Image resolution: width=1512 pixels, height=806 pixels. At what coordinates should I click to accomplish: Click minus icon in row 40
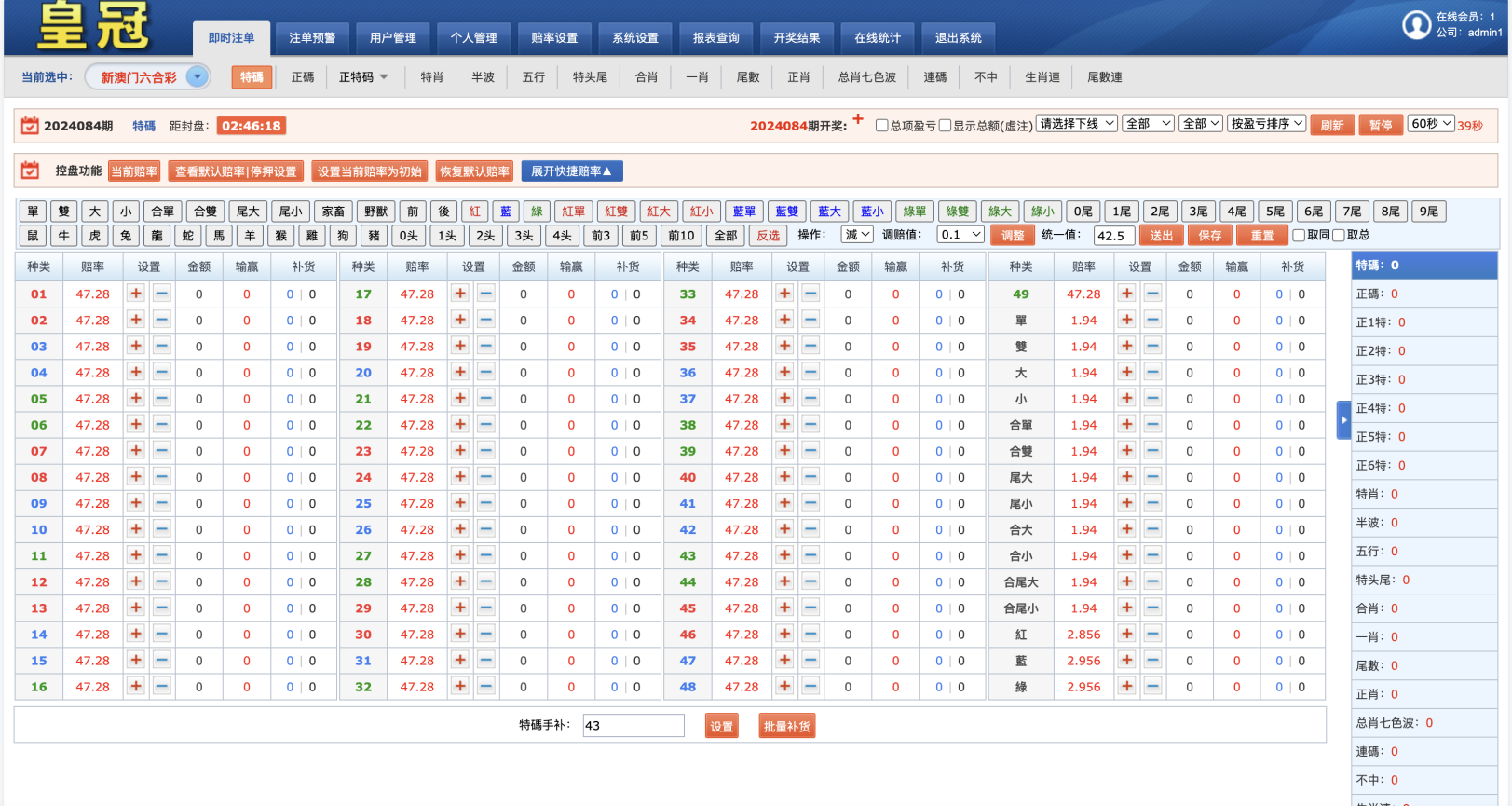coord(810,477)
